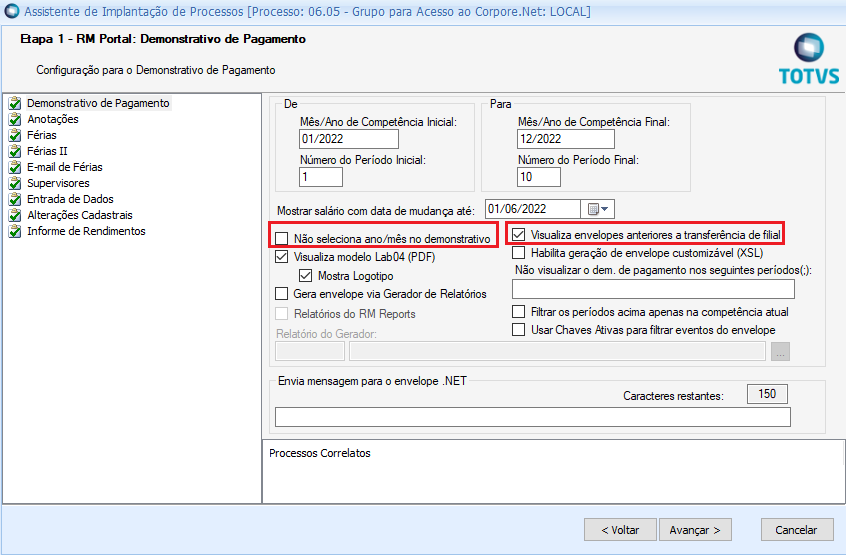This screenshot has width=846, height=555.
Task: Click Número do Período Inicial field
Action: 320,177
